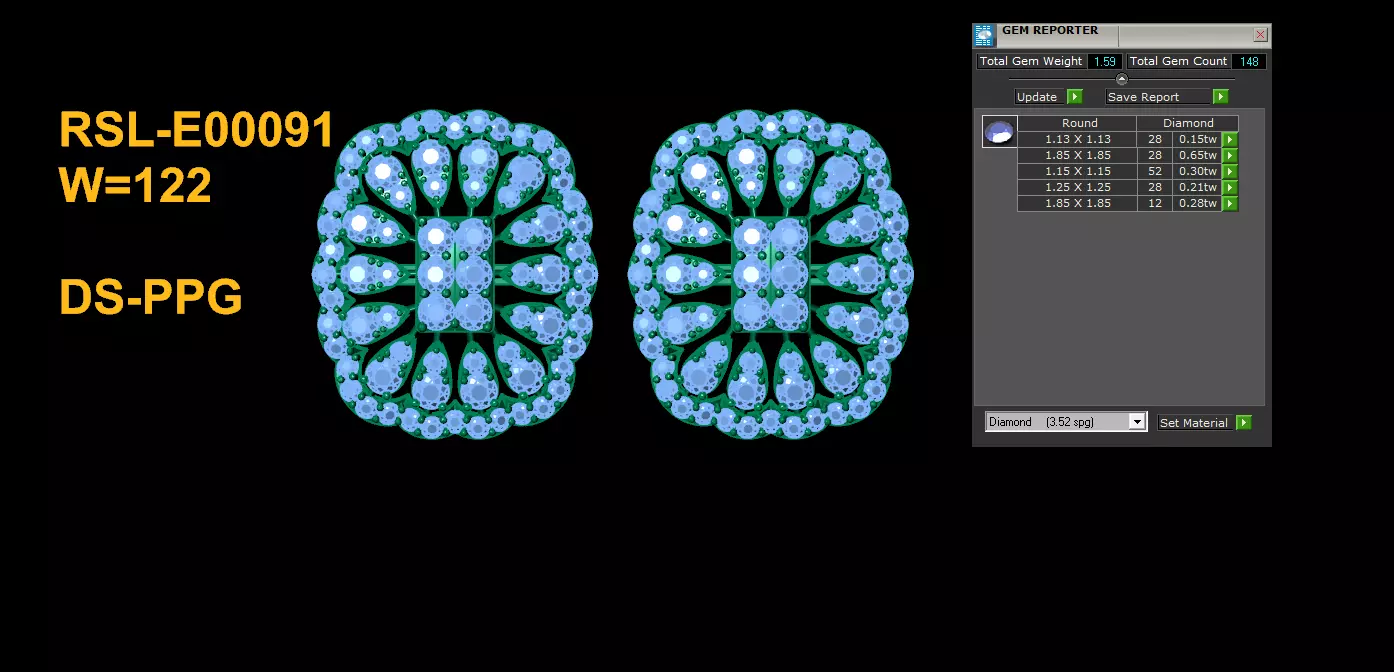
Task: Select the 1.15 X 1.15 size cell
Action: coord(1078,172)
